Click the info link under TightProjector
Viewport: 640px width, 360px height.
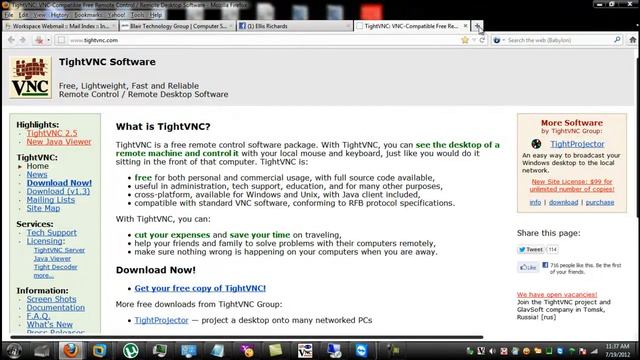click(x=535, y=202)
